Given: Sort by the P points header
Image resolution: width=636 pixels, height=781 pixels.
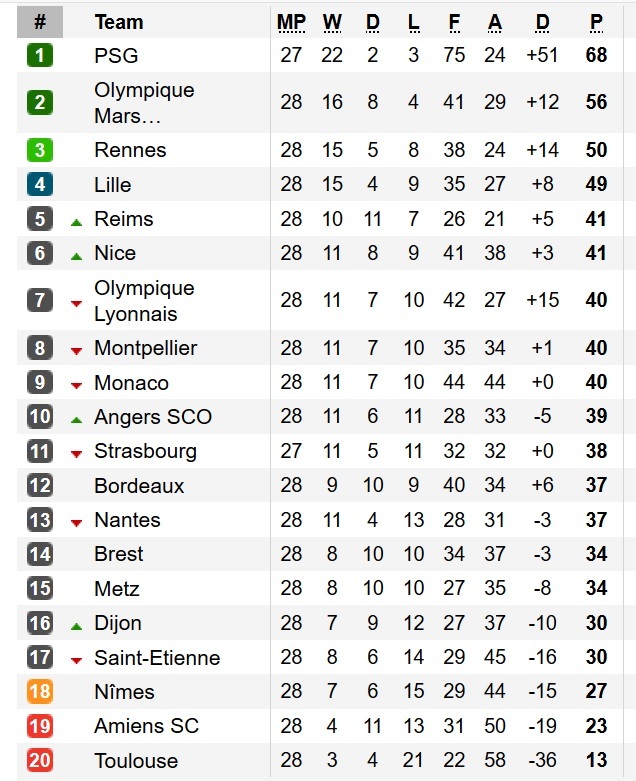Looking at the screenshot, I should coord(597,22).
